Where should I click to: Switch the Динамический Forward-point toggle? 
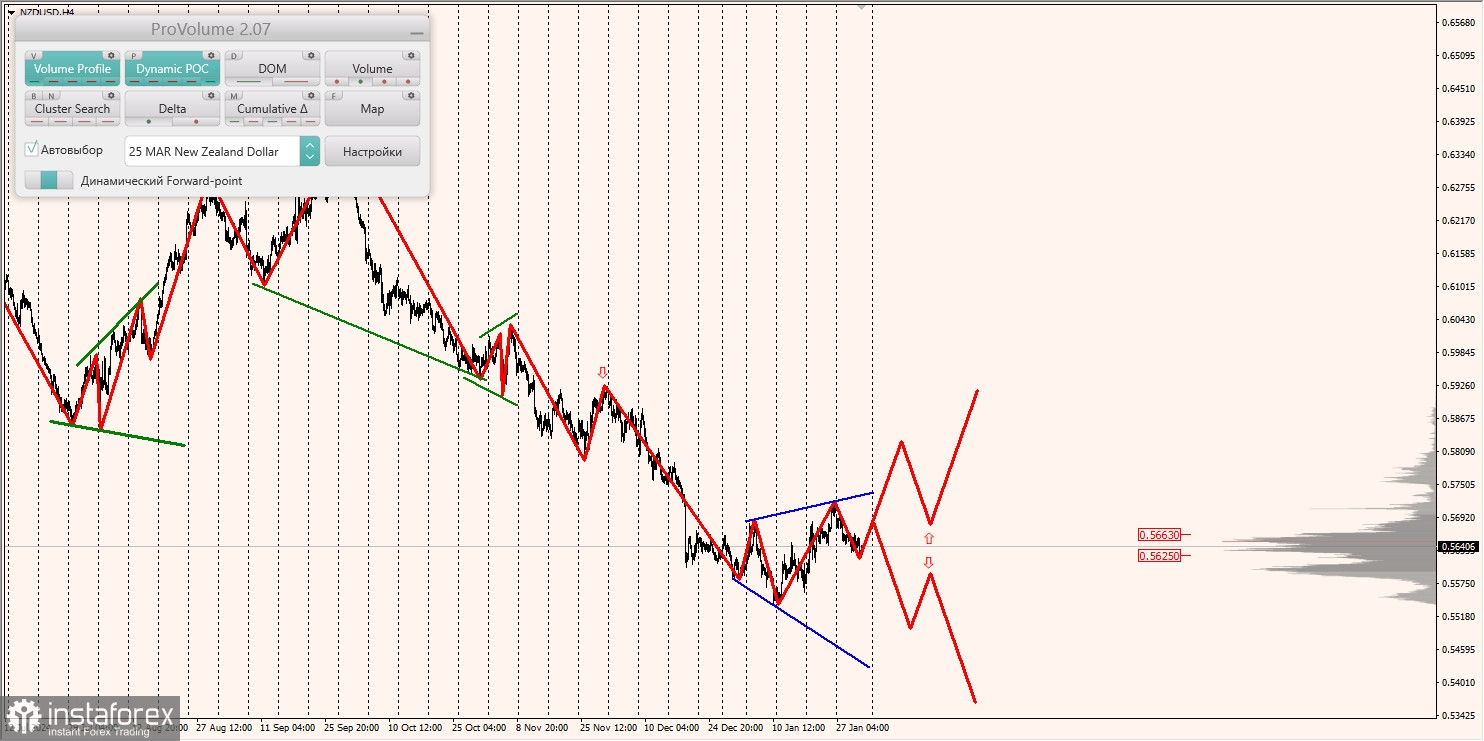tap(49, 180)
